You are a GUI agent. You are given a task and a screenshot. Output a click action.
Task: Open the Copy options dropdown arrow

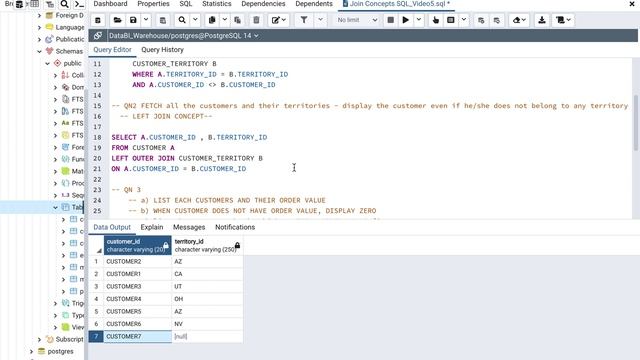pyautogui.click(x=224, y=20)
